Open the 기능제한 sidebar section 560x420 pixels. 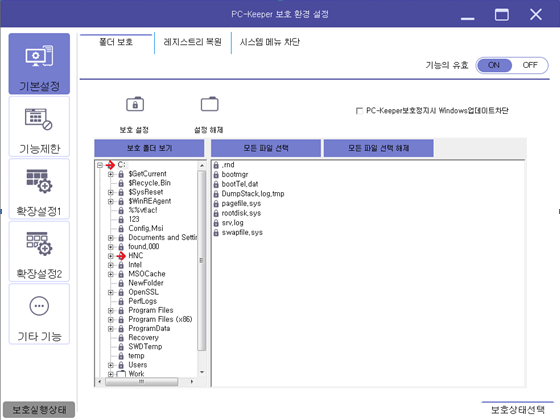(x=39, y=126)
